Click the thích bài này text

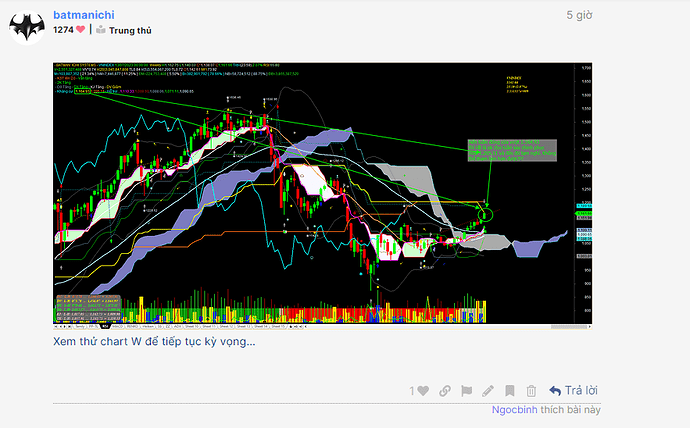coord(570,410)
